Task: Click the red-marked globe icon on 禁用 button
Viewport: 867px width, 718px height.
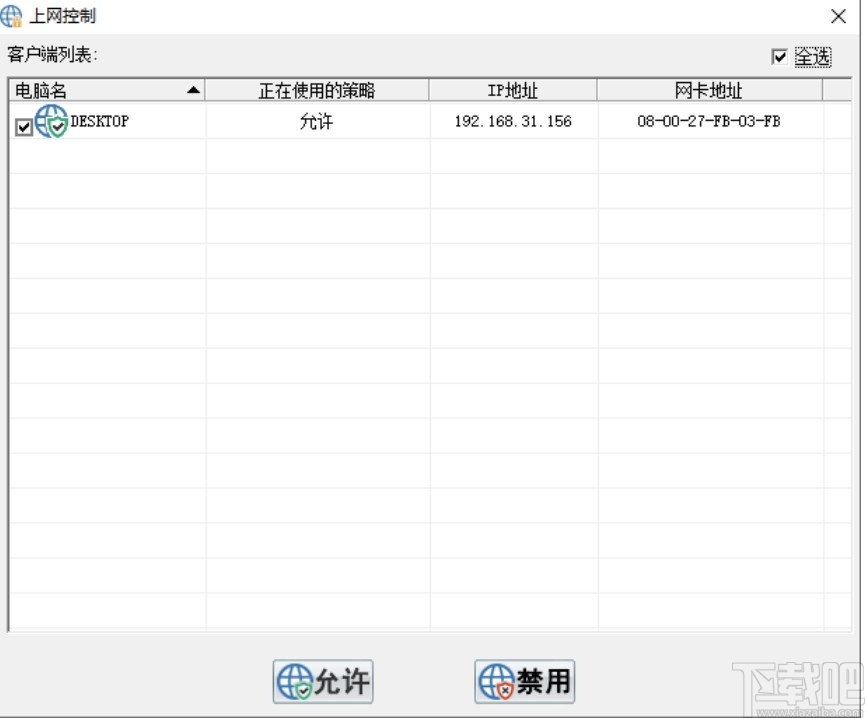Action: 495,681
